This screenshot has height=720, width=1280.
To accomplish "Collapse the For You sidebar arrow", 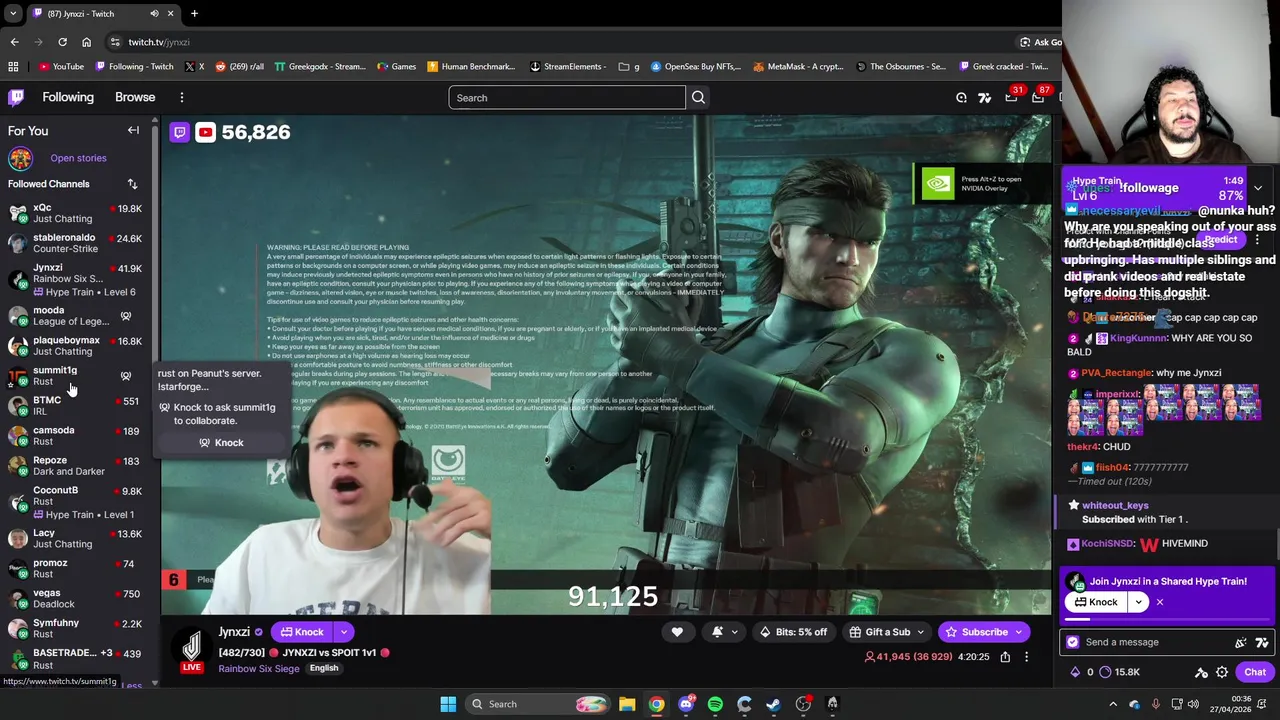I will pos(133,130).
